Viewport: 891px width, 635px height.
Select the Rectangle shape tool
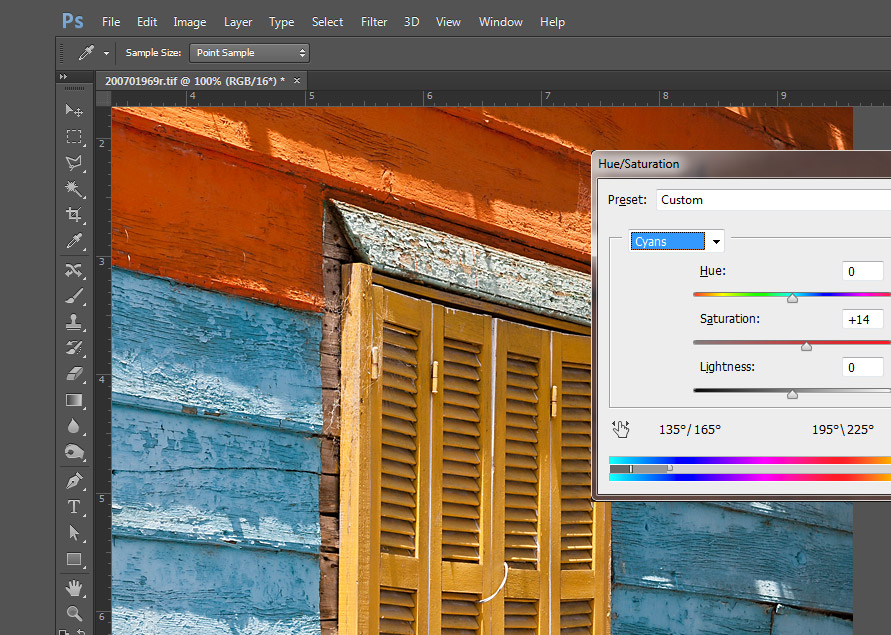[74, 559]
